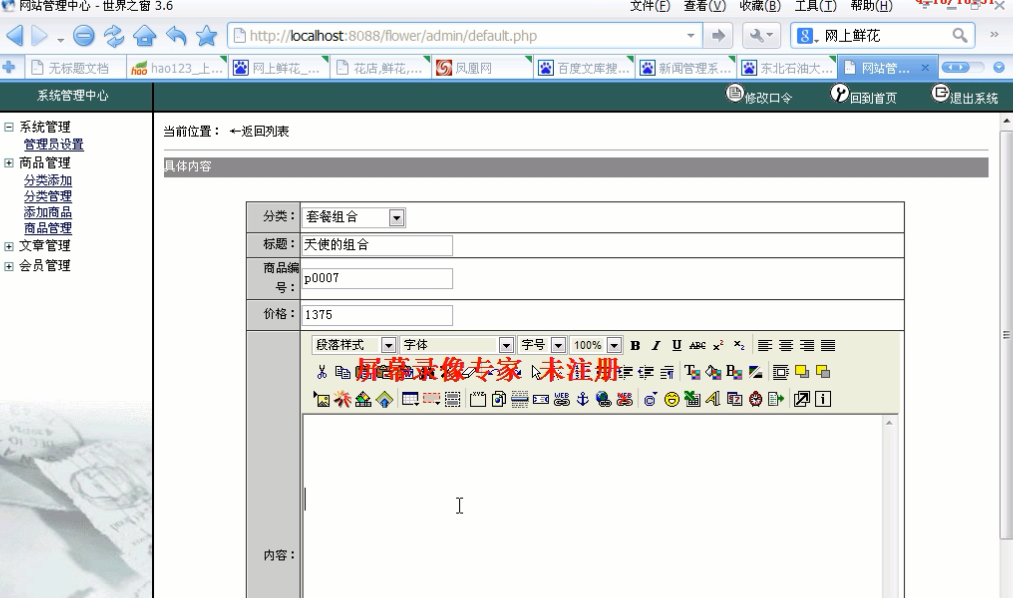Open the 字号 font size dropdown
1013x598 pixels.
(542, 345)
